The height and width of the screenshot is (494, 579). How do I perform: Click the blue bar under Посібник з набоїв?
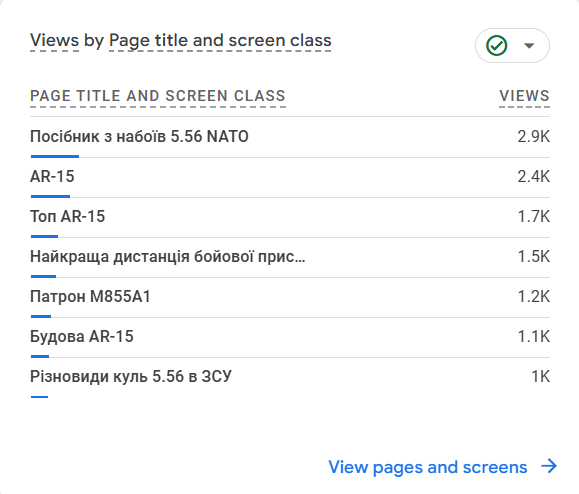(55, 156)
